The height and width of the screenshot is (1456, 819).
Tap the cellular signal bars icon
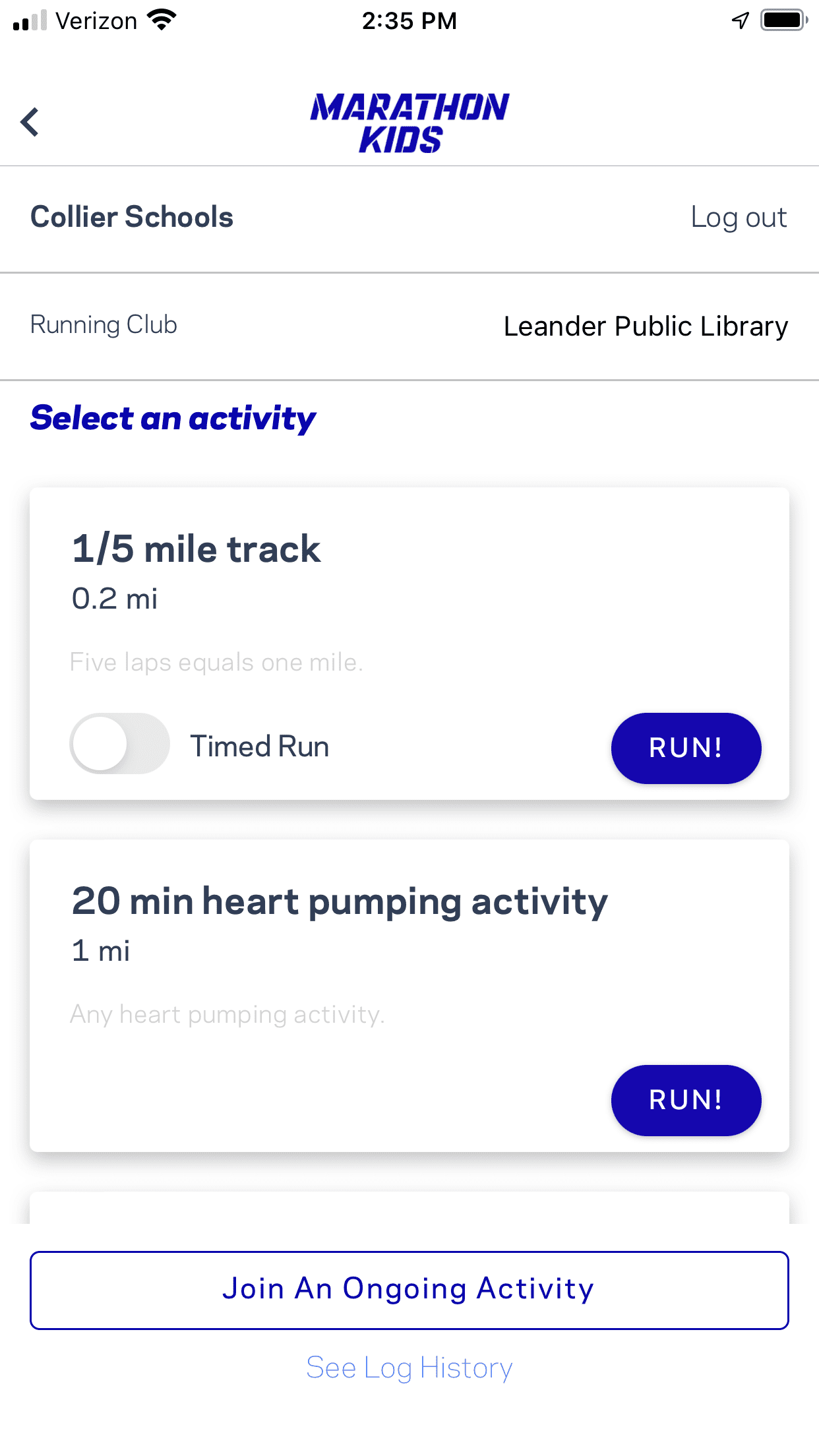pyautogui.click(x=30, y=20)
